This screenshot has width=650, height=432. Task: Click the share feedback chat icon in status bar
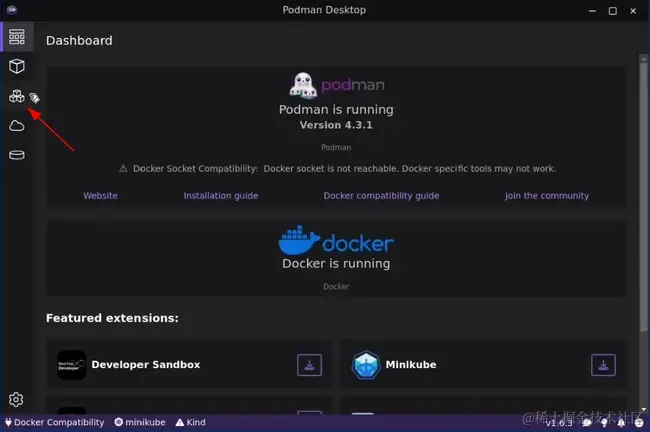pyautogui.click(x=587, y=423)
